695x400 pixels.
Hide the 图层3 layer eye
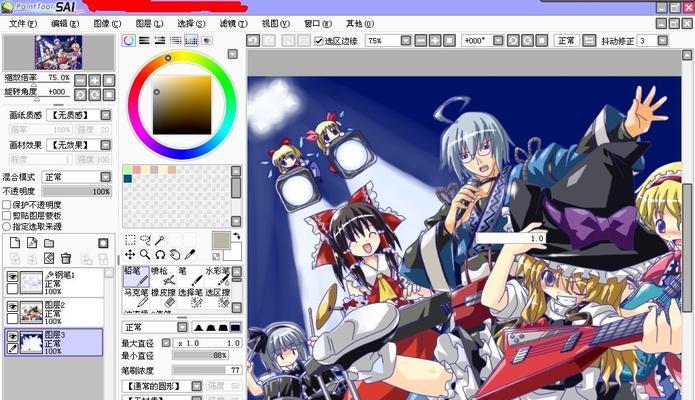point(12,337)
